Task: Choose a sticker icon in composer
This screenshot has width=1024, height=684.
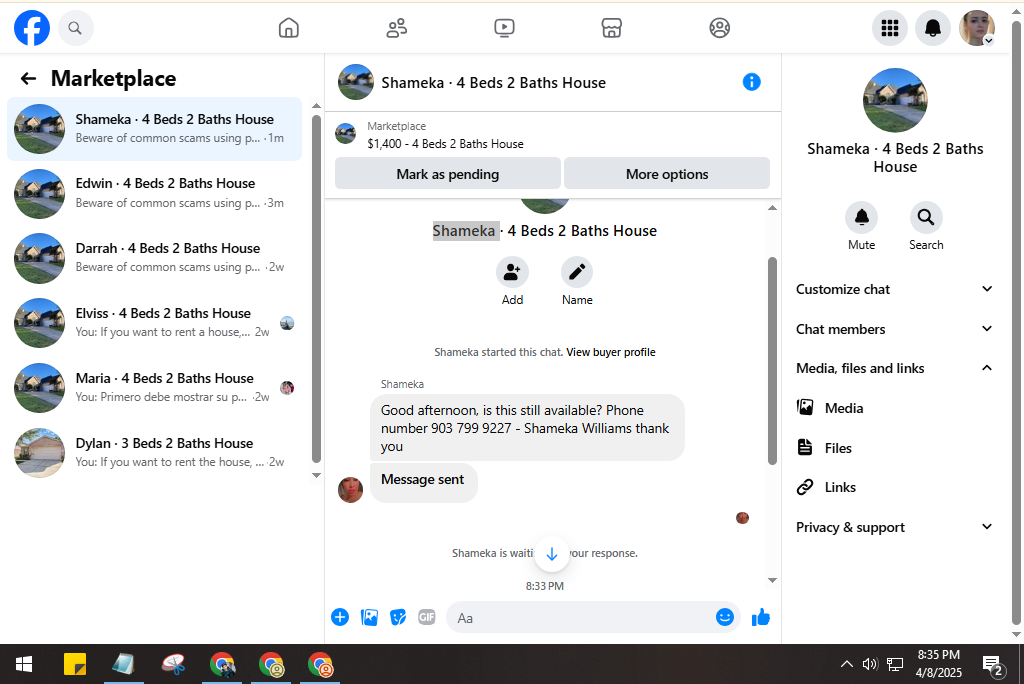Action: pos(398,617)
